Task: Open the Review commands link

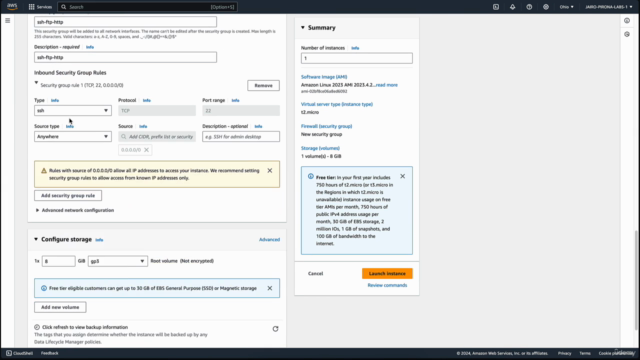Action: (387, 285)
